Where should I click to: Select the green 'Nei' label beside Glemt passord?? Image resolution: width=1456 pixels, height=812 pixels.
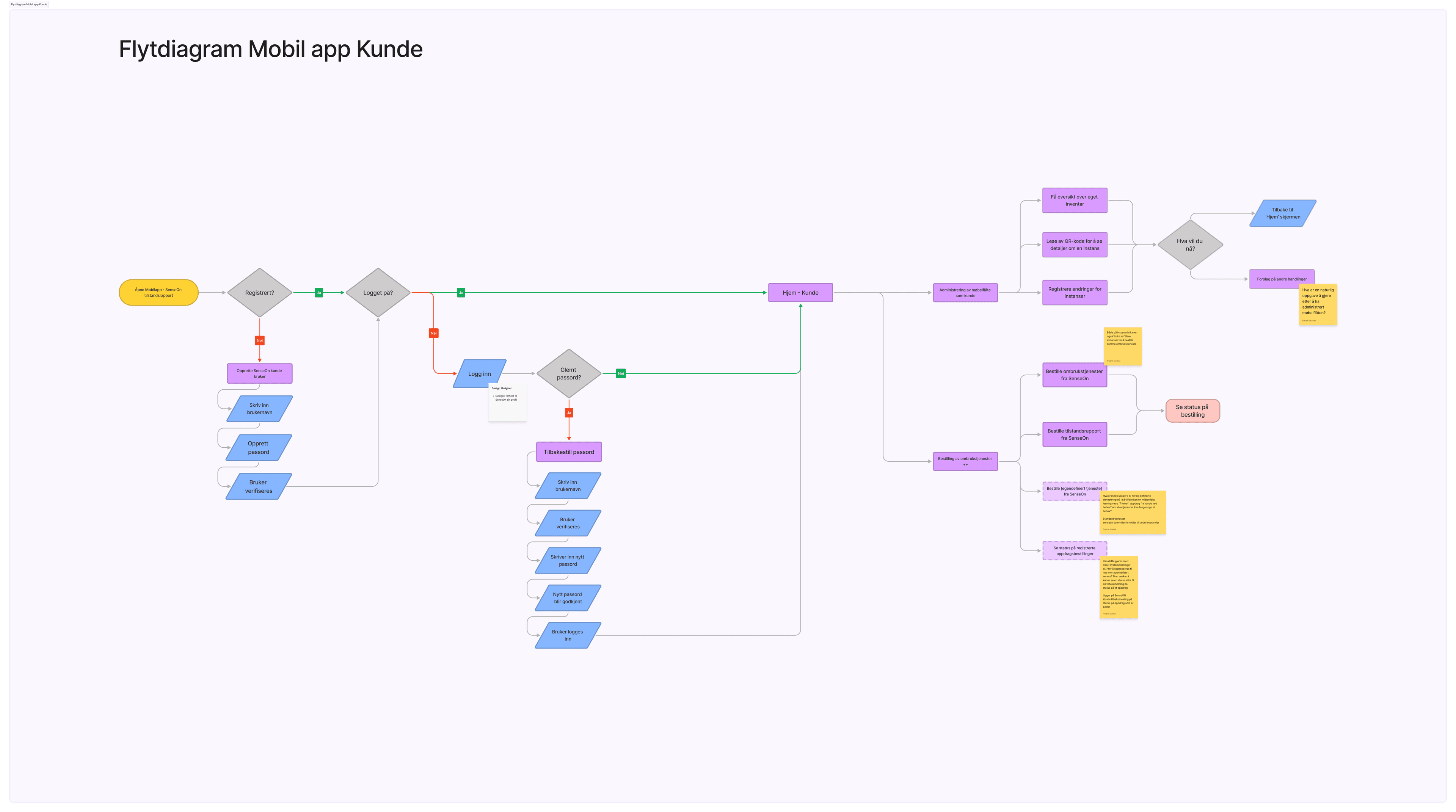tap(621, 373)
